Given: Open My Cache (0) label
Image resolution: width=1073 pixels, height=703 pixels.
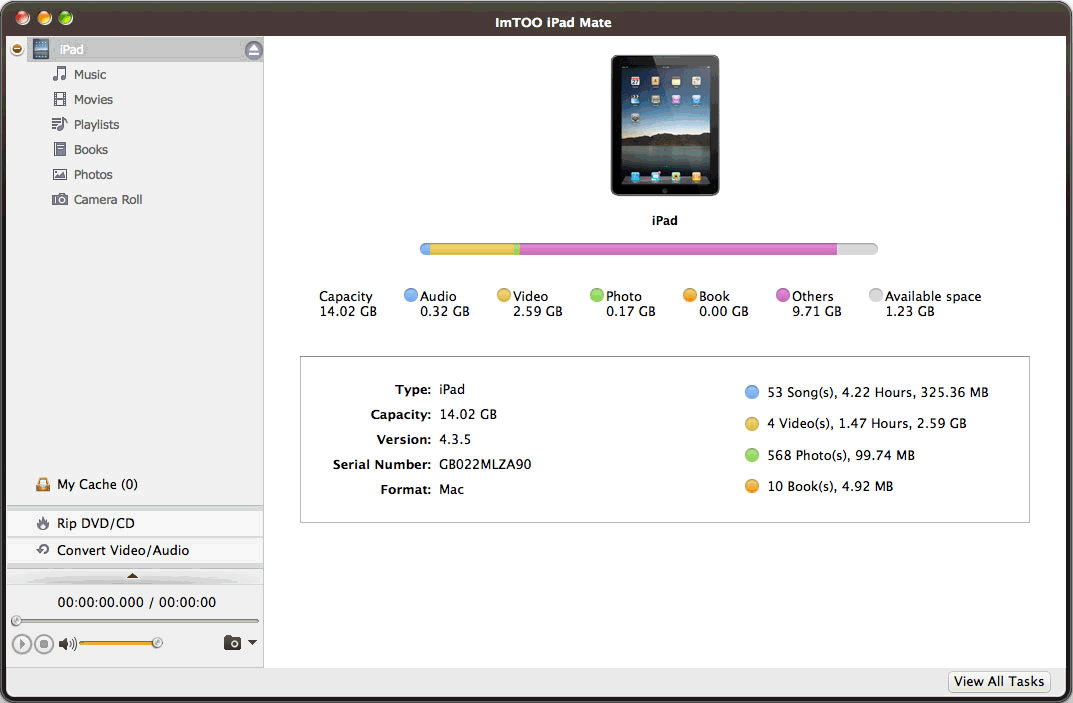Looking at the screenshot, I should pyautogui.click(x=97, y=485).
